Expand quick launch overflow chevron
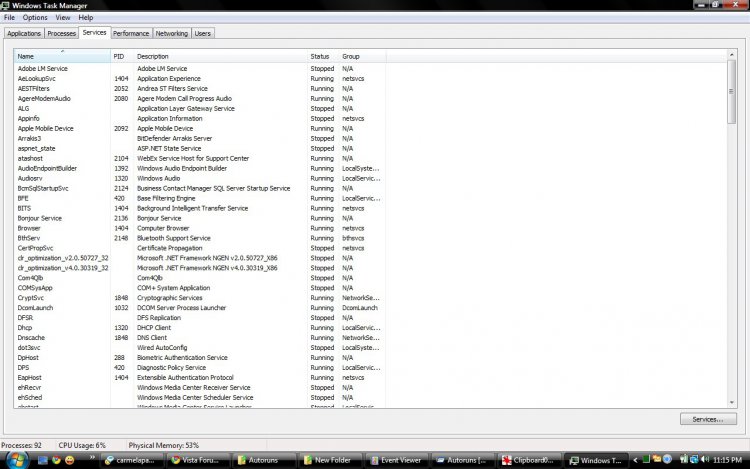Screen dimensions: 750x469 pyautogui.click(x=92, y=458)
